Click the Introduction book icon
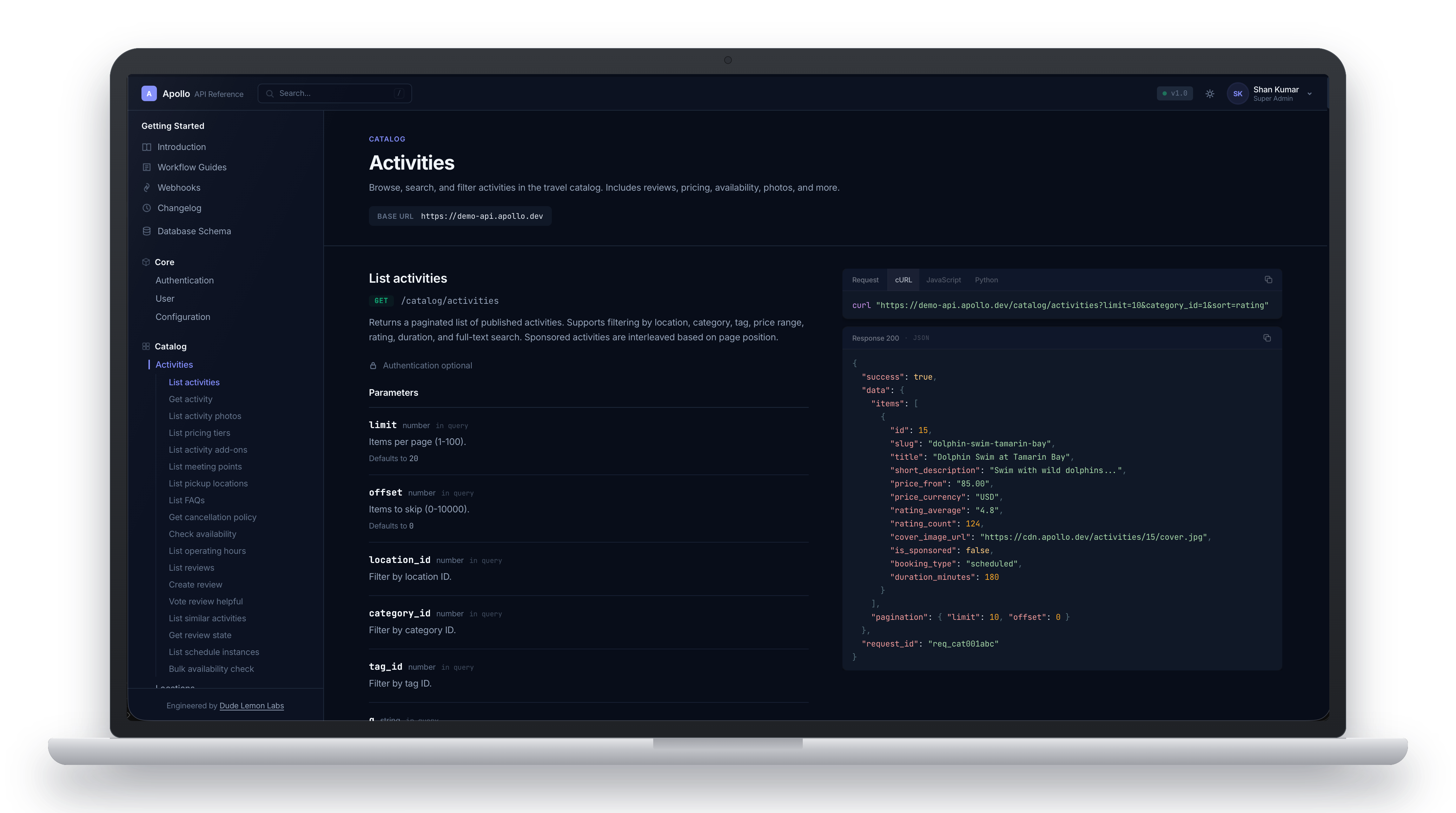 (146, 147)
